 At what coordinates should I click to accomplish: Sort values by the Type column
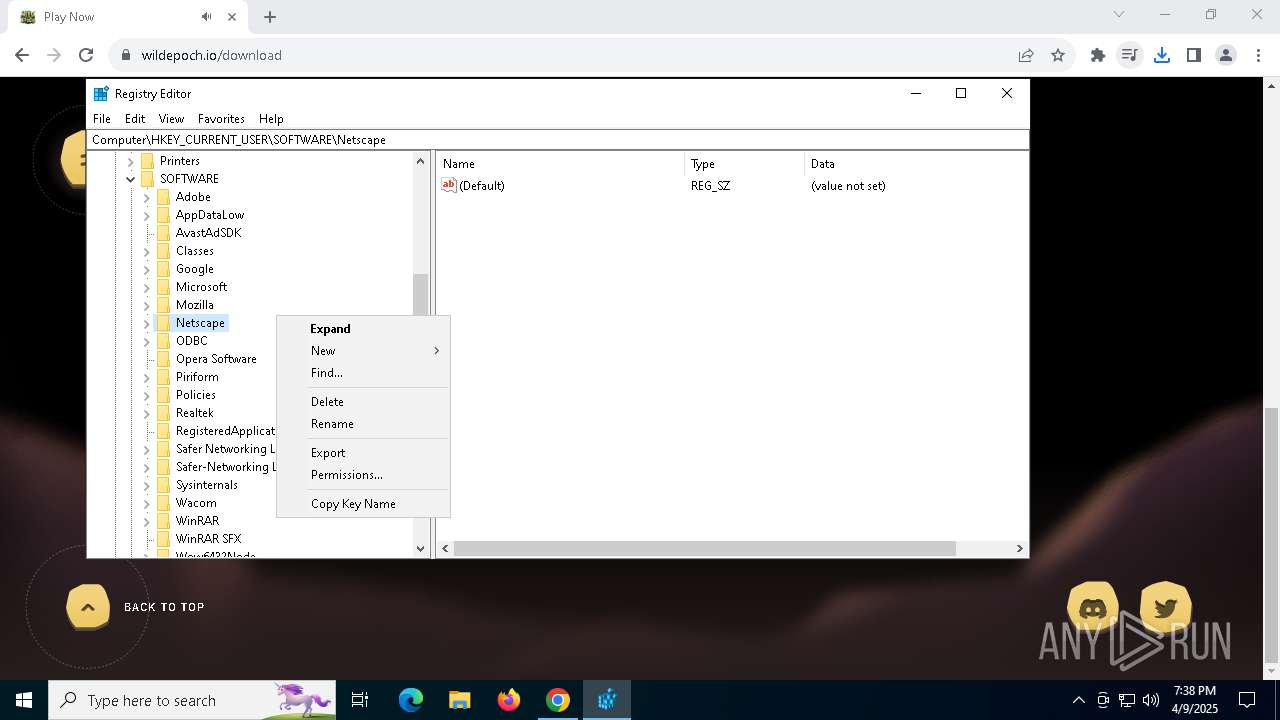(x=744, y=164)
